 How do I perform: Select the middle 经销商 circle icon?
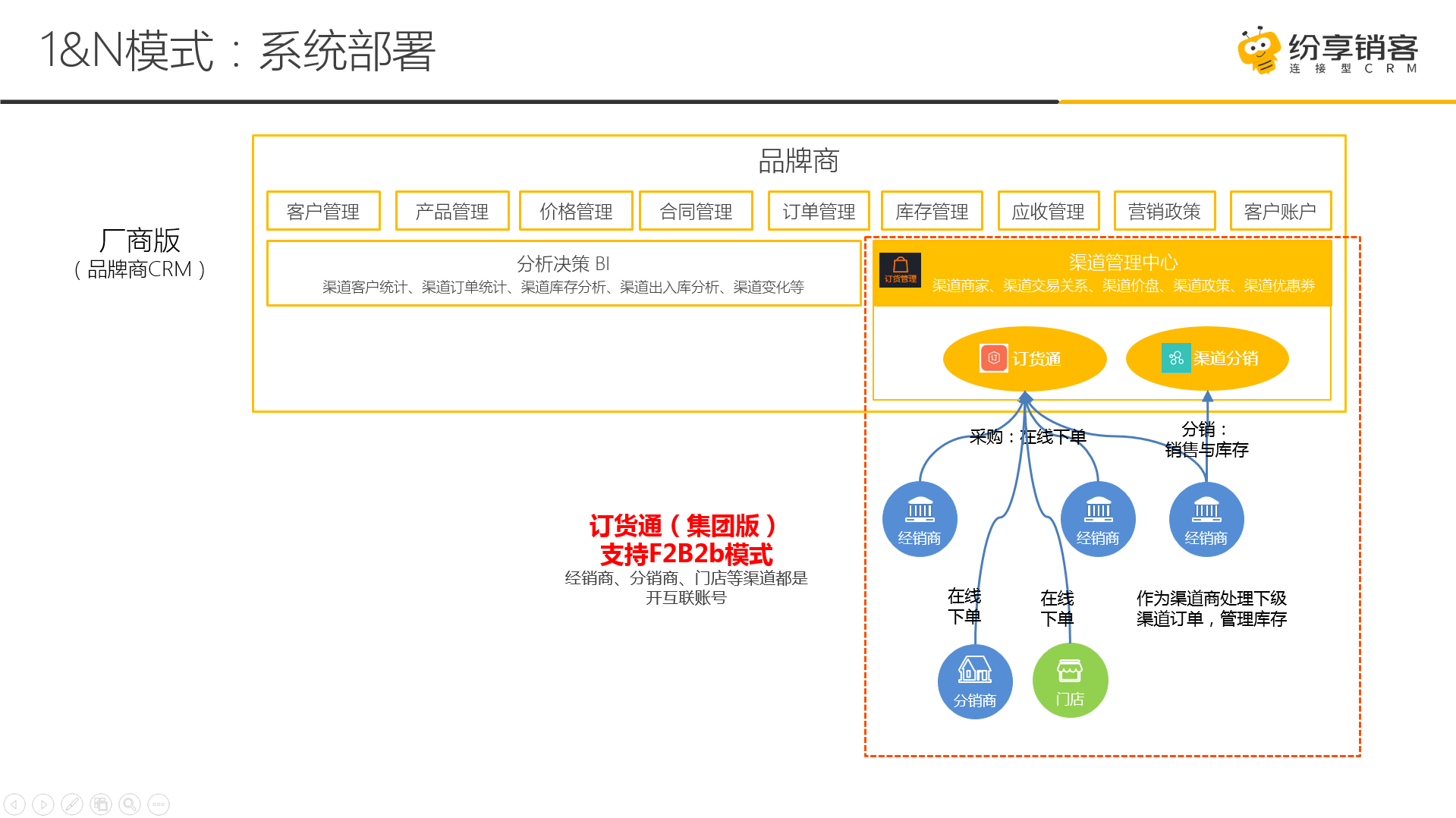tap(1098, 519)
